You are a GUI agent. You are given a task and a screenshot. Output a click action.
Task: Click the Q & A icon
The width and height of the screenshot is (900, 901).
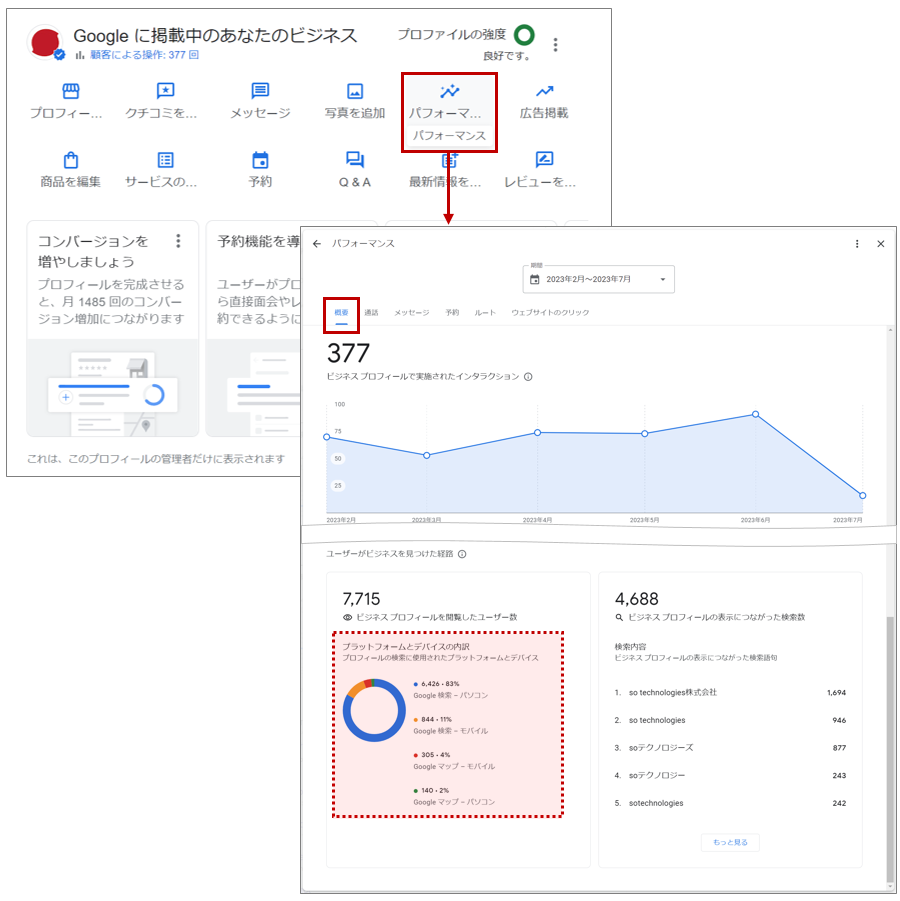[354, 160]
